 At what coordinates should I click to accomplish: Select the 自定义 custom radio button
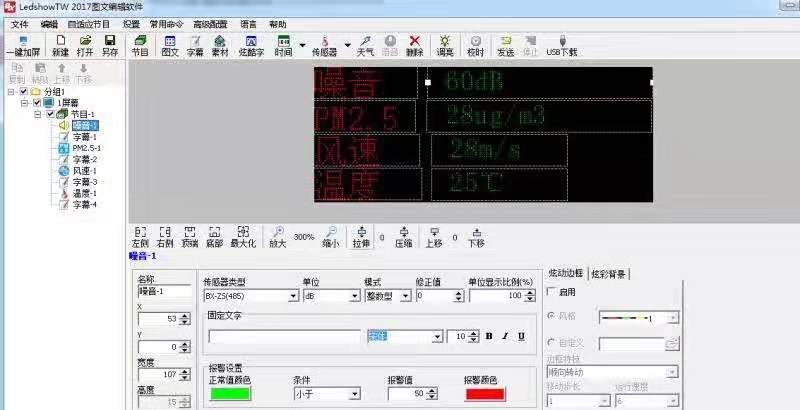(551, 343)
